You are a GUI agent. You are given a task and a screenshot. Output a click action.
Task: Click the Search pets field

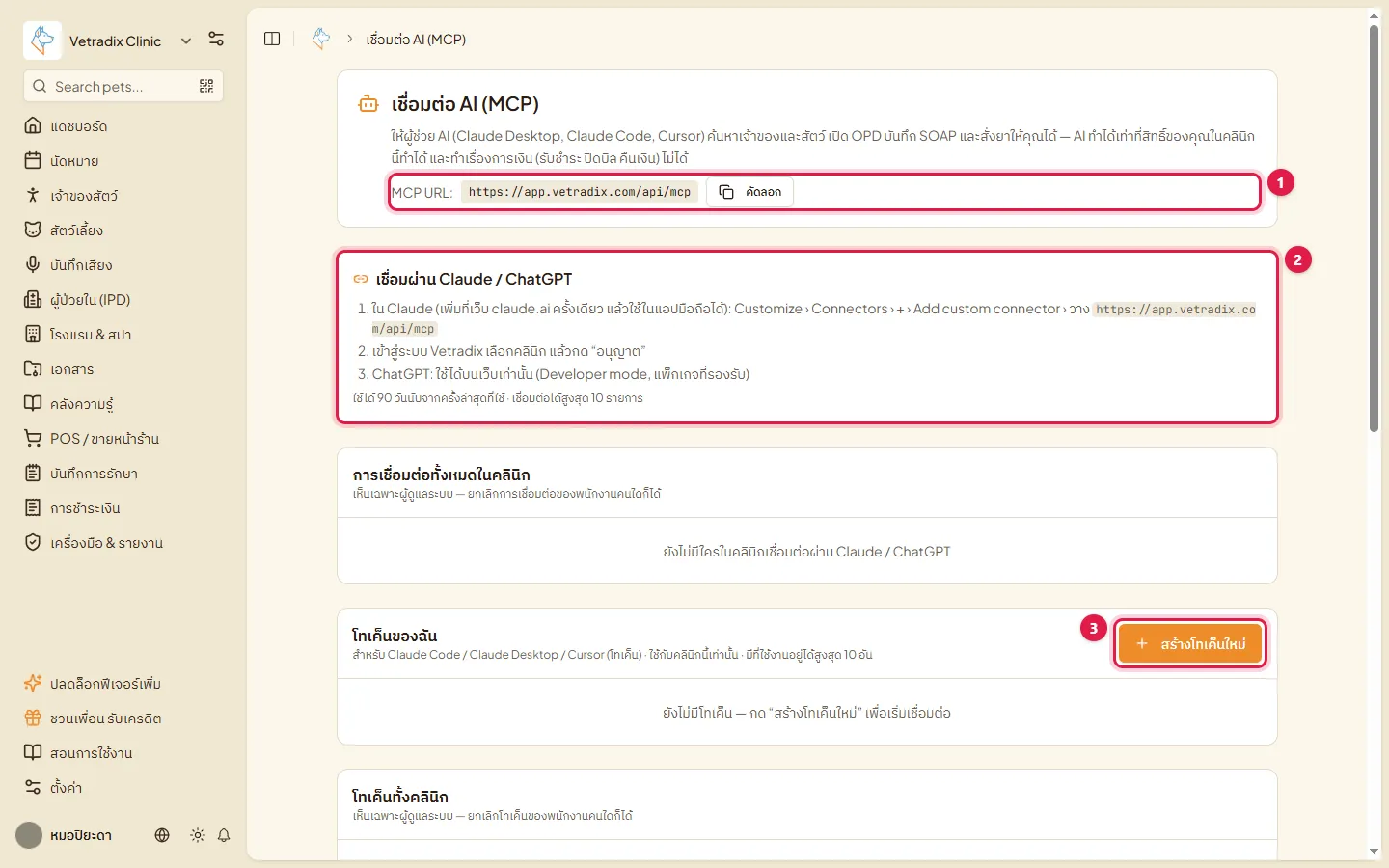pos(123,86)
